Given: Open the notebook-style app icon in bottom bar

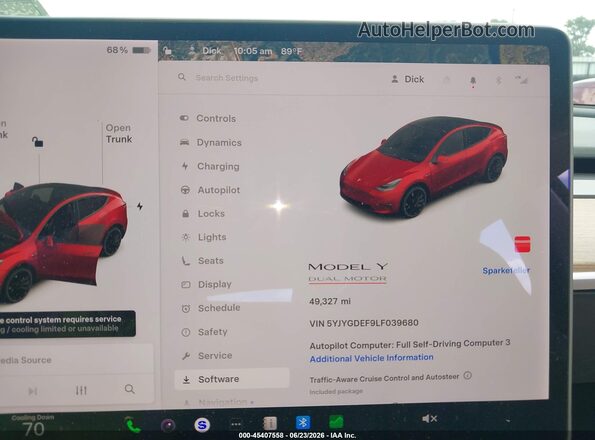Looking at the screenshot, I should [270, 423].
